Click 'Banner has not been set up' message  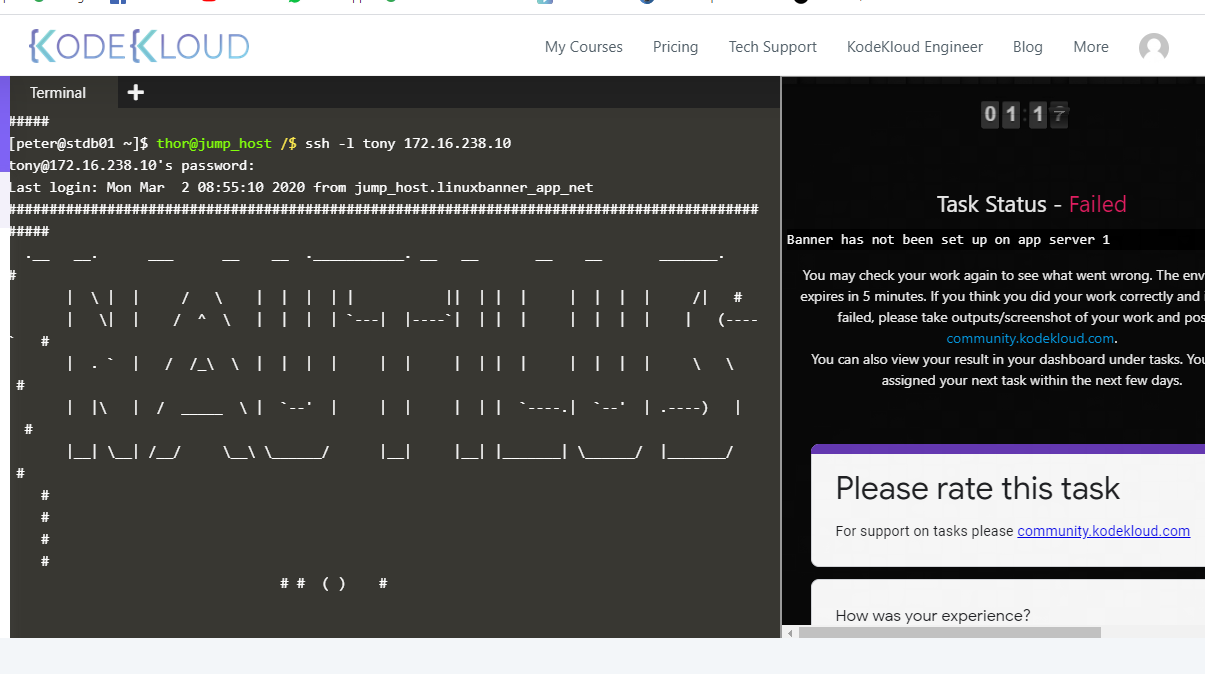948,239
